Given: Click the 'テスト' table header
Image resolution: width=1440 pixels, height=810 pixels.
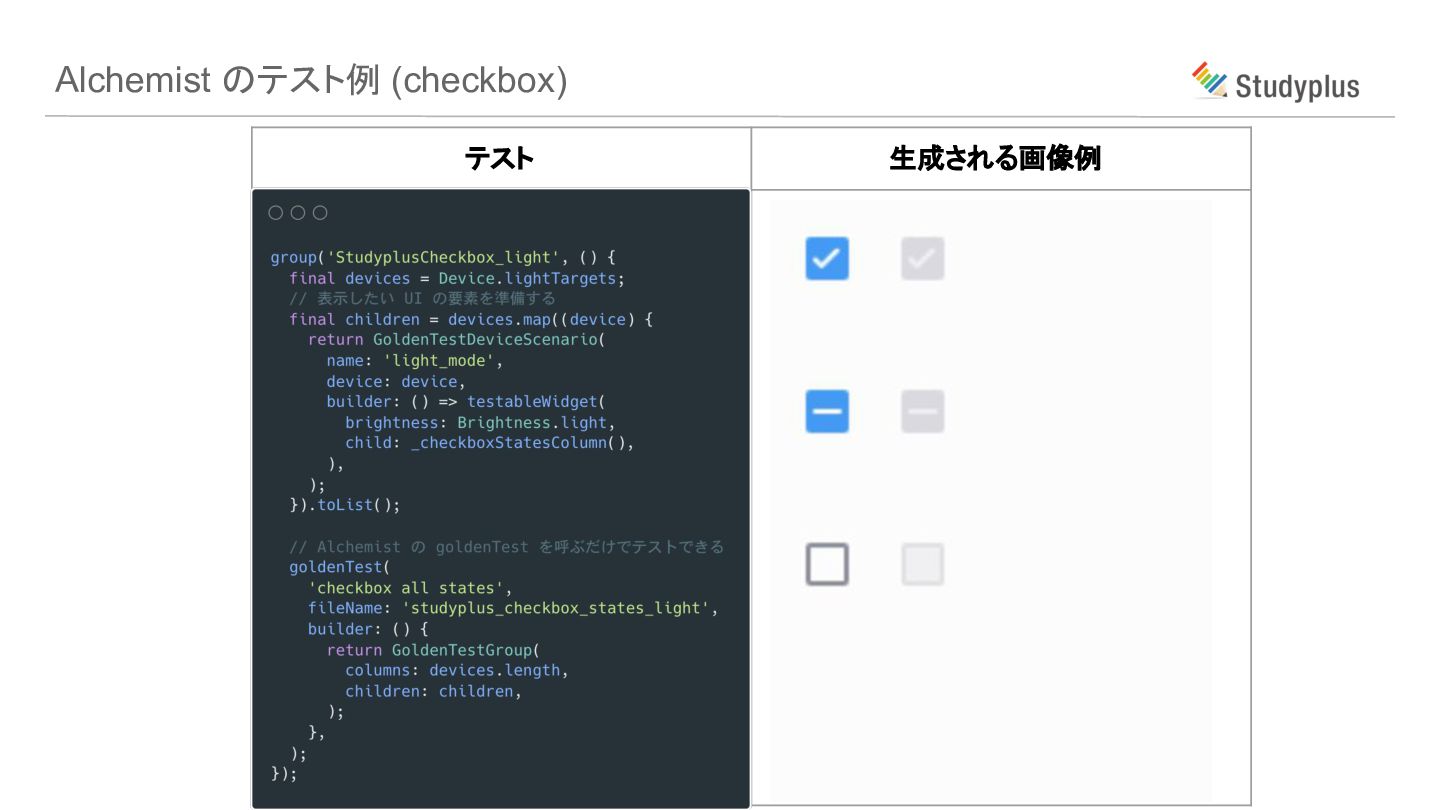Looking at the screenshot, I should 501,158.
